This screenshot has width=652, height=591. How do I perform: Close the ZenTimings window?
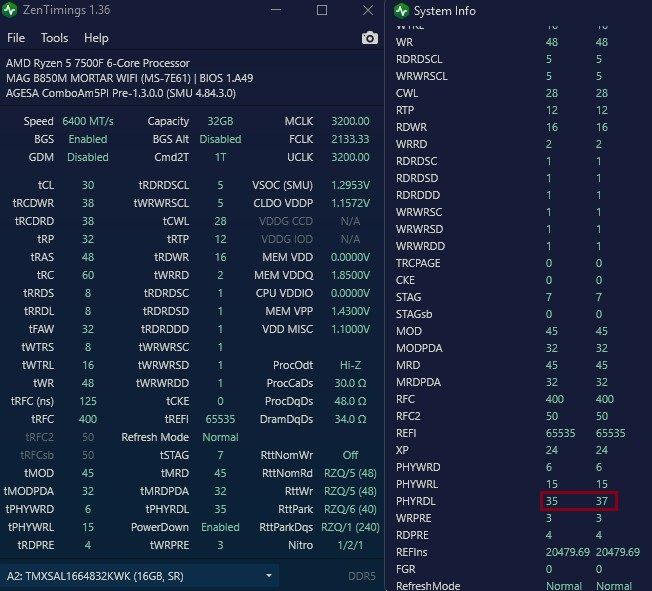tap(368, 10)
